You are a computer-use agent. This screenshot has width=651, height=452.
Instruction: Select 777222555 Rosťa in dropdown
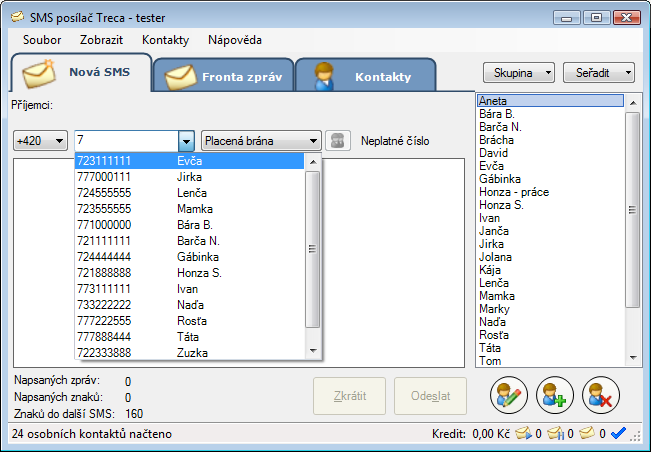[189, 320]
